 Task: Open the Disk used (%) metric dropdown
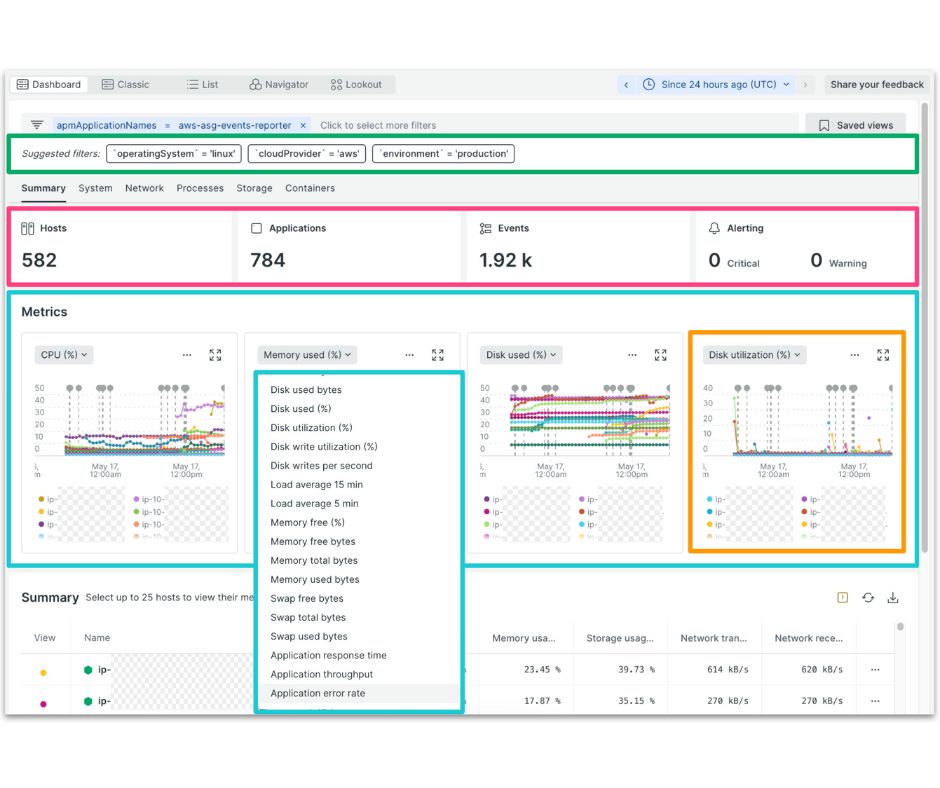click(x=521, y=355)
